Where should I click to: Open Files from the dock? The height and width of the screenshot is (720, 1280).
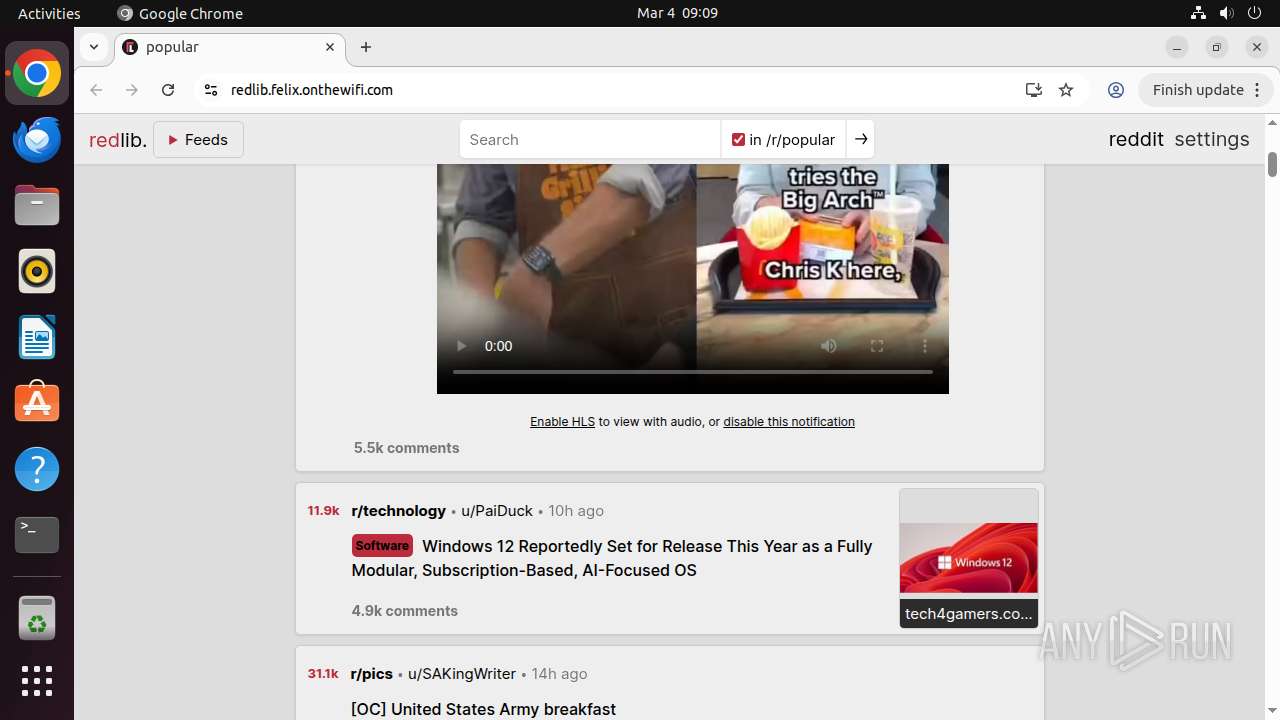pos(37,206)
